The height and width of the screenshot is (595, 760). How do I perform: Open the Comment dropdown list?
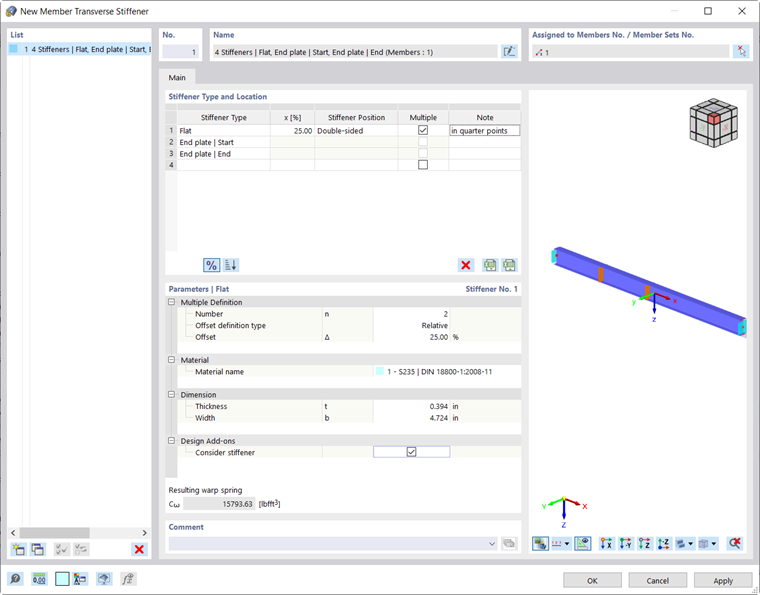point(492,544)
